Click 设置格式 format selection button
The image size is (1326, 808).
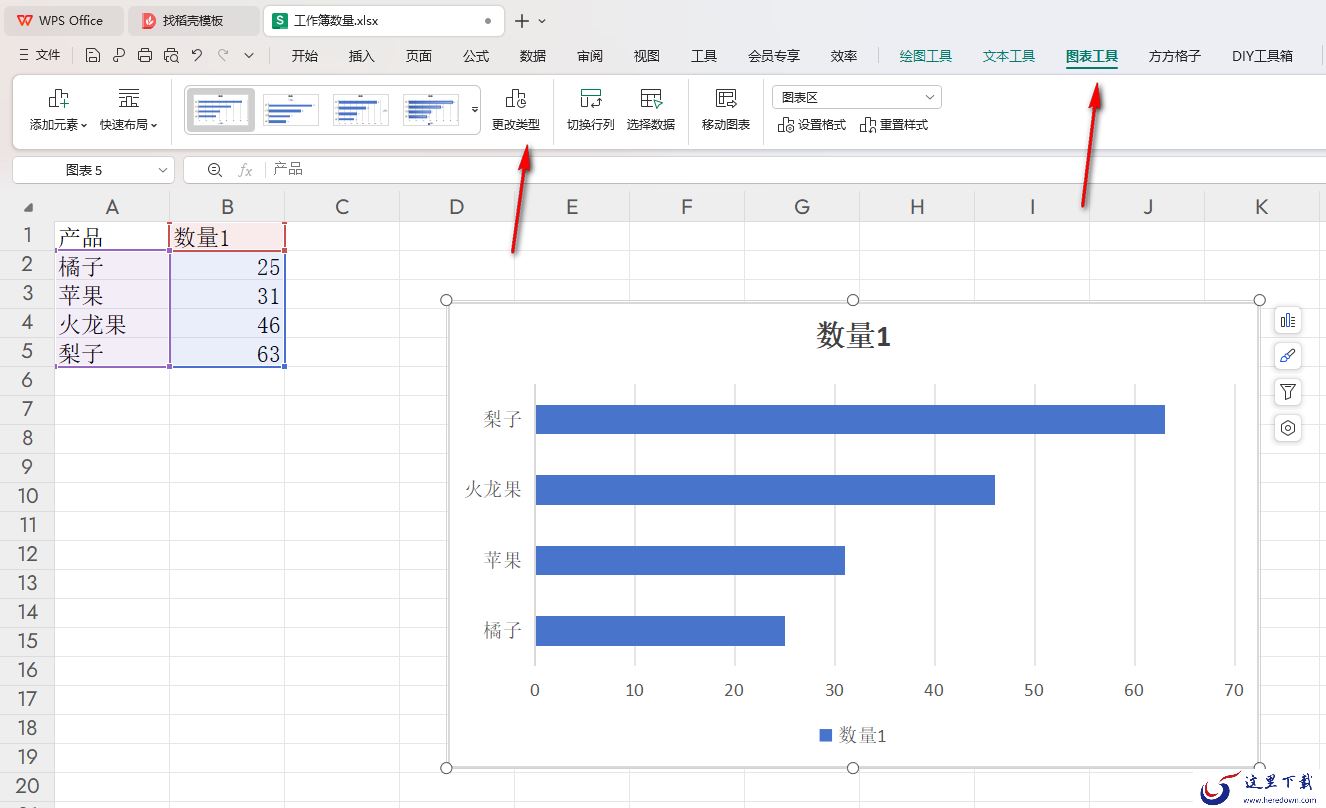click(x=812, y=125)
